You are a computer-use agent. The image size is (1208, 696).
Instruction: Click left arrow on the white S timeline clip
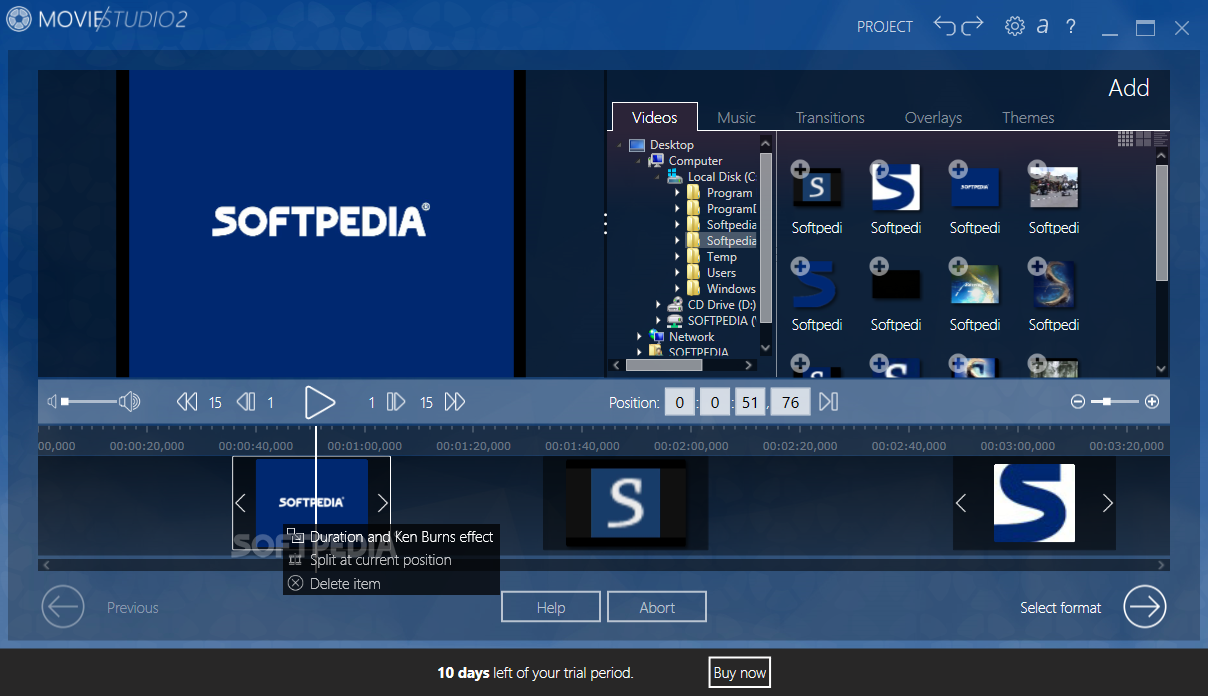tap(961, 503)
